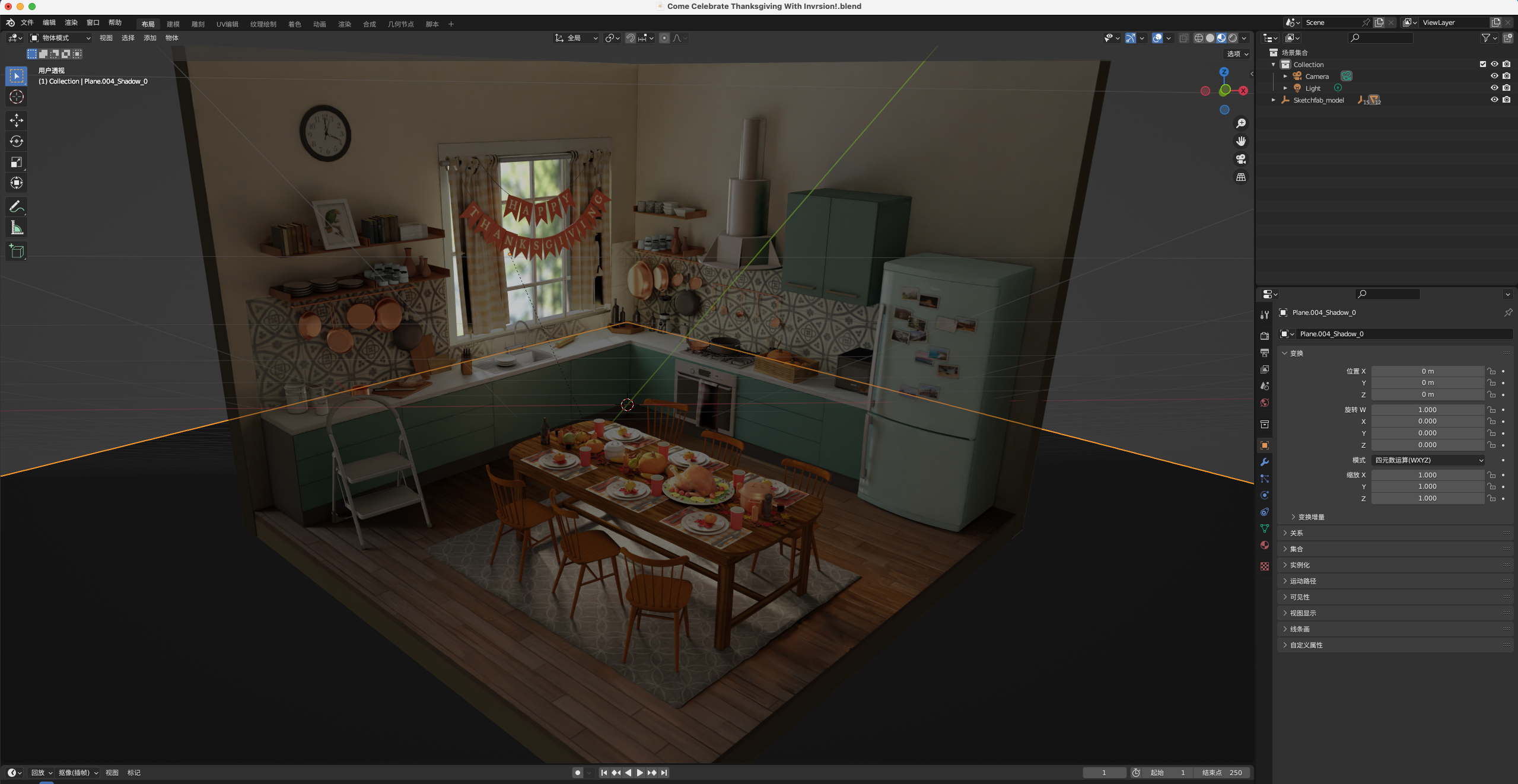
Task: Open the Physics properties tab
Action: (x=1265, y=495)
